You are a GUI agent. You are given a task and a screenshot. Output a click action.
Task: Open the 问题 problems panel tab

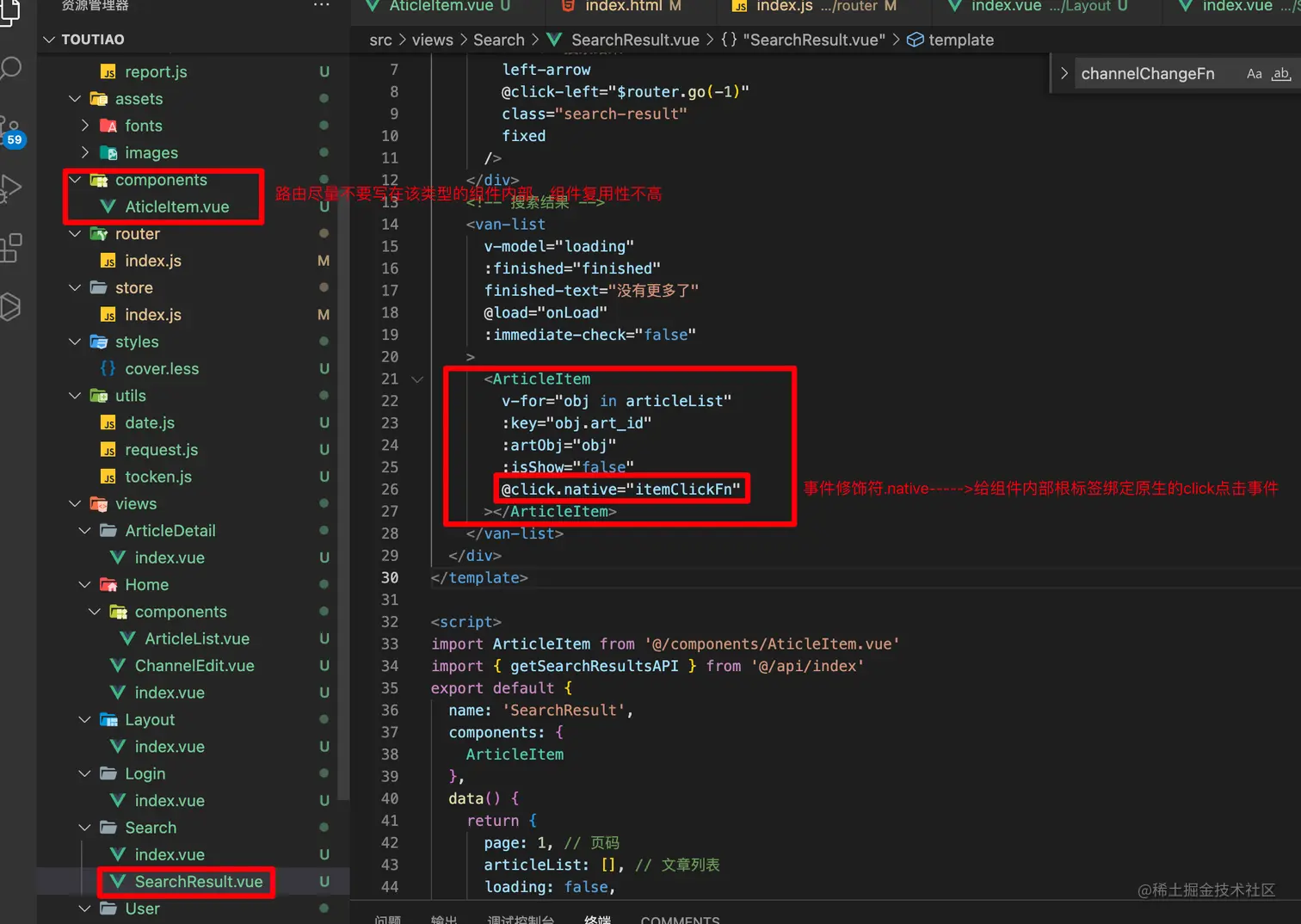point(387,919)
